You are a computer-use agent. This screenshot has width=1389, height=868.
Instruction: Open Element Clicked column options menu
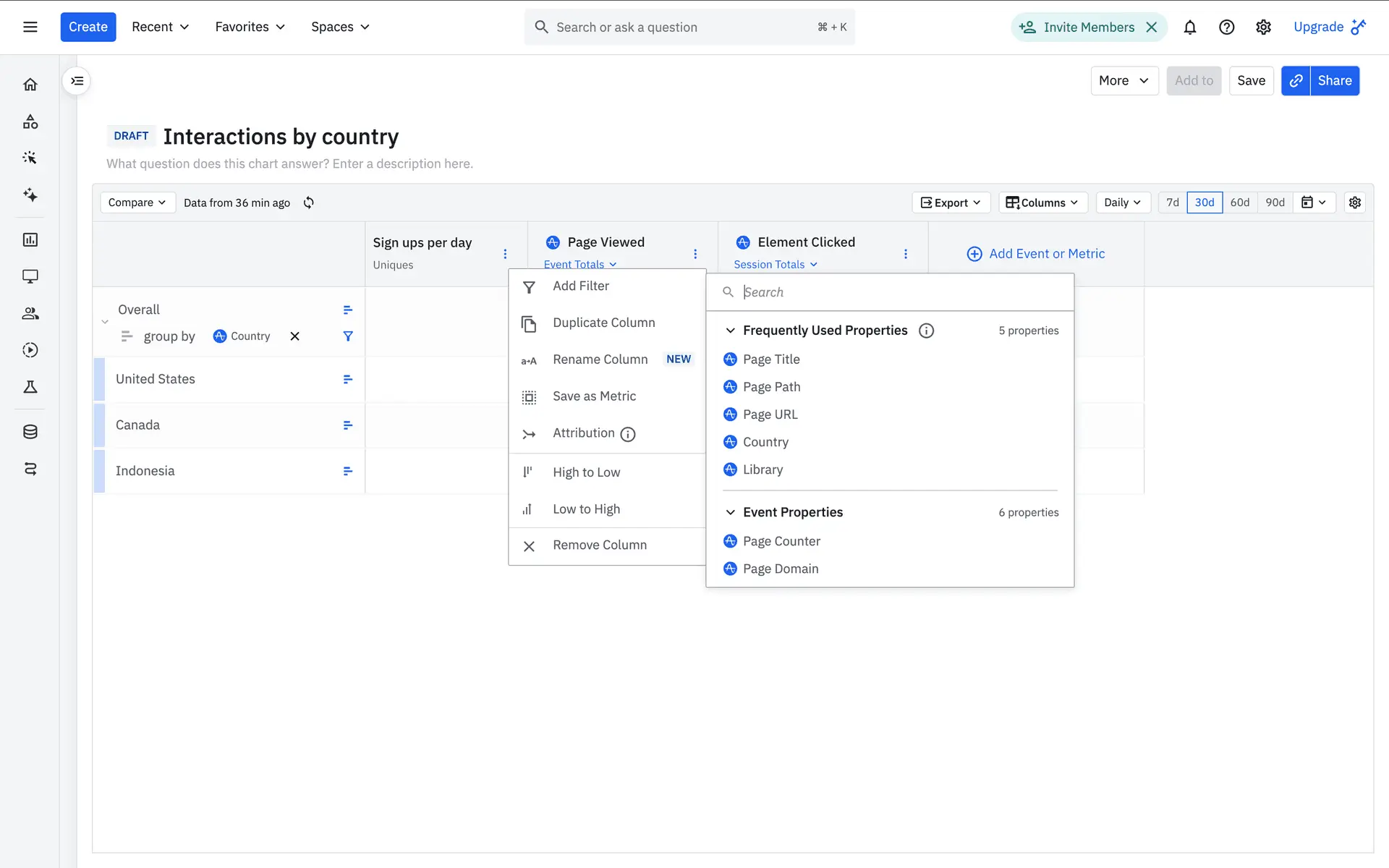click(905, 254)
